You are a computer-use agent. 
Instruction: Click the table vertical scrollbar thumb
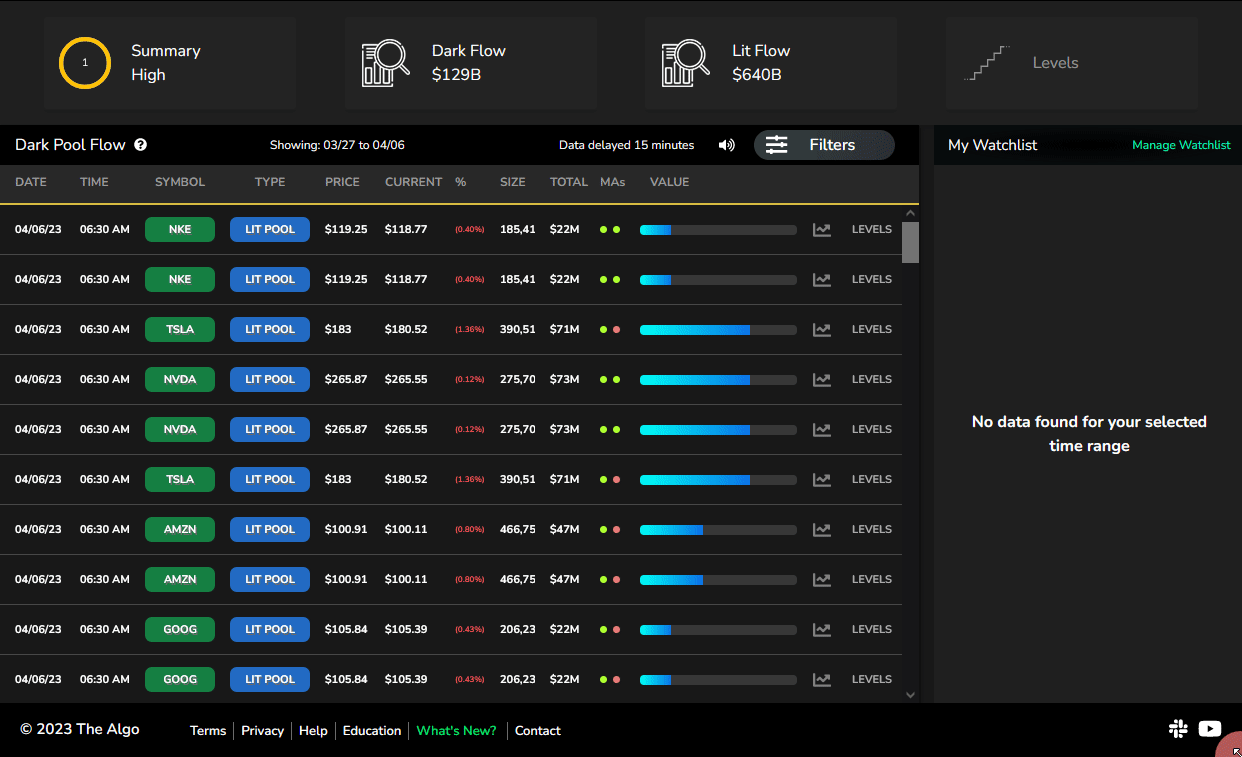coord(910,242)
